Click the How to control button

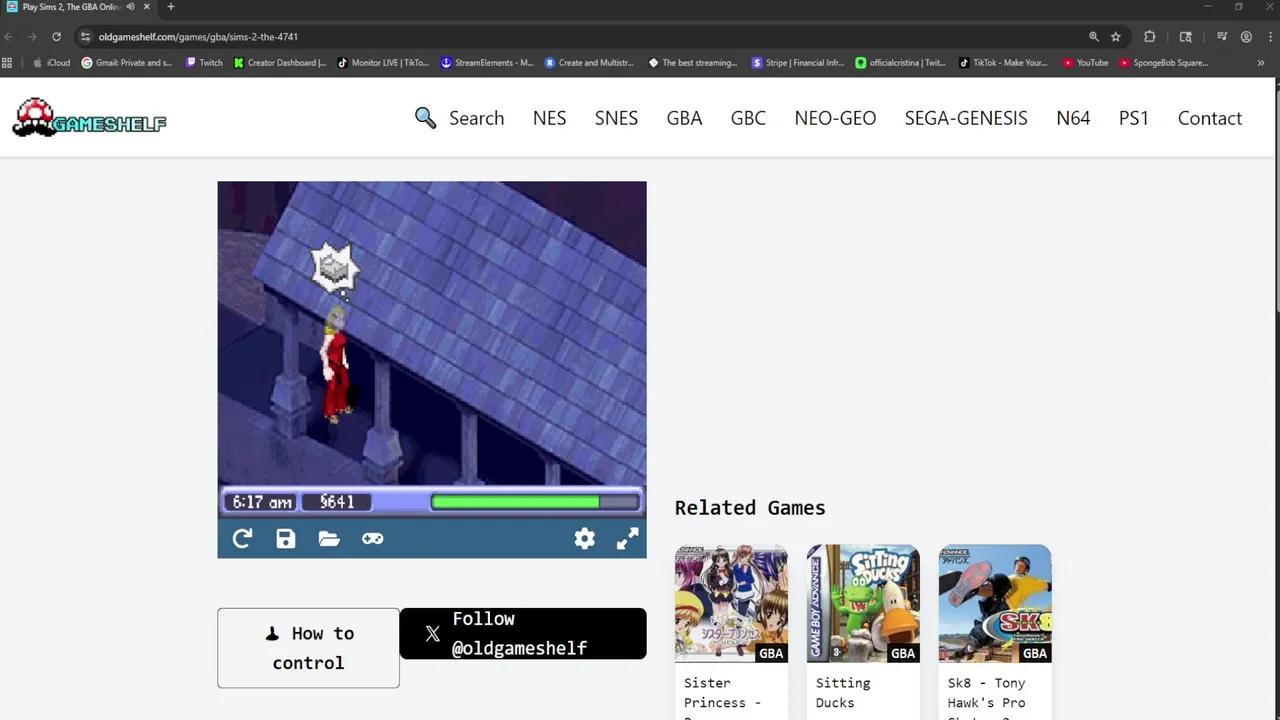click(x=308, y=648)
